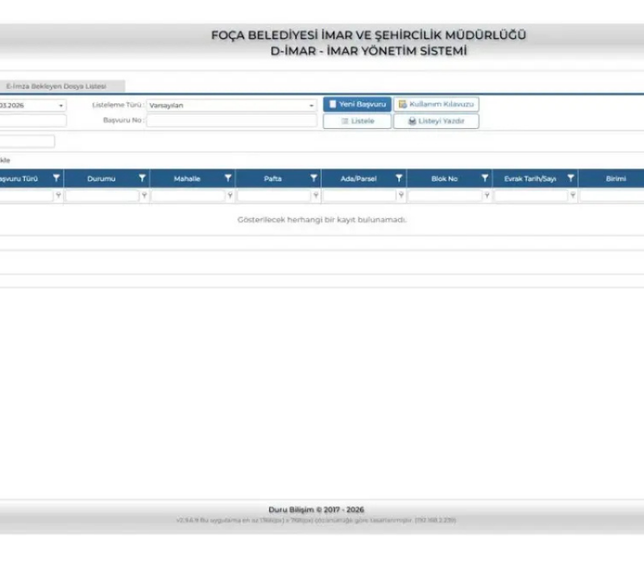Focus the Evrak Tarih/Sayı column filter box
644x580 pixels.
click(x=531, y=196)
